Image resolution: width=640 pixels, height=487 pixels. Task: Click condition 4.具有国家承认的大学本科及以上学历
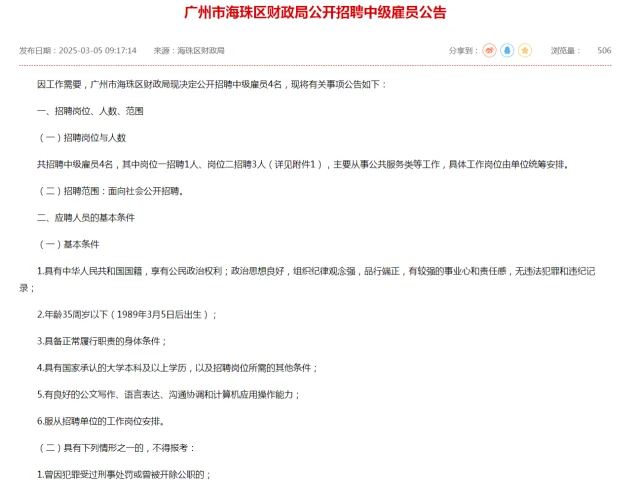pyautogui.click(x=177, y=368)
